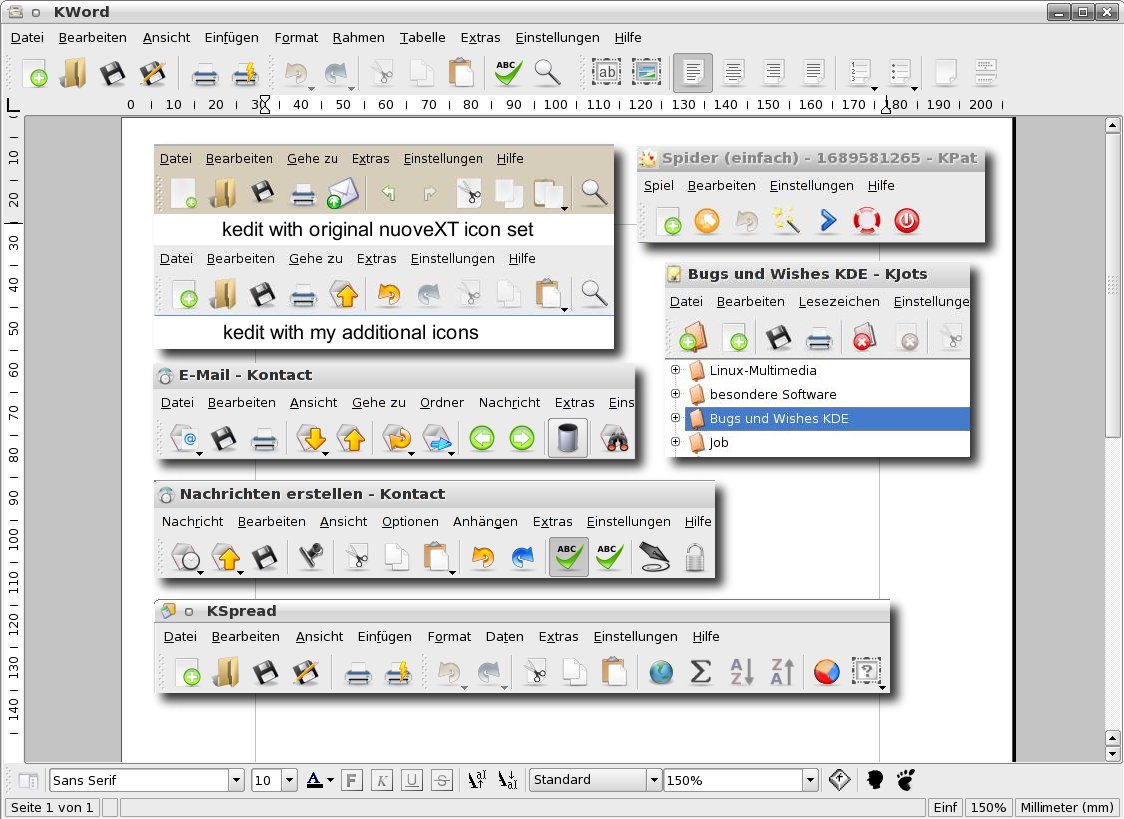Expand besondere Software in KJots tree

[675, 393]
